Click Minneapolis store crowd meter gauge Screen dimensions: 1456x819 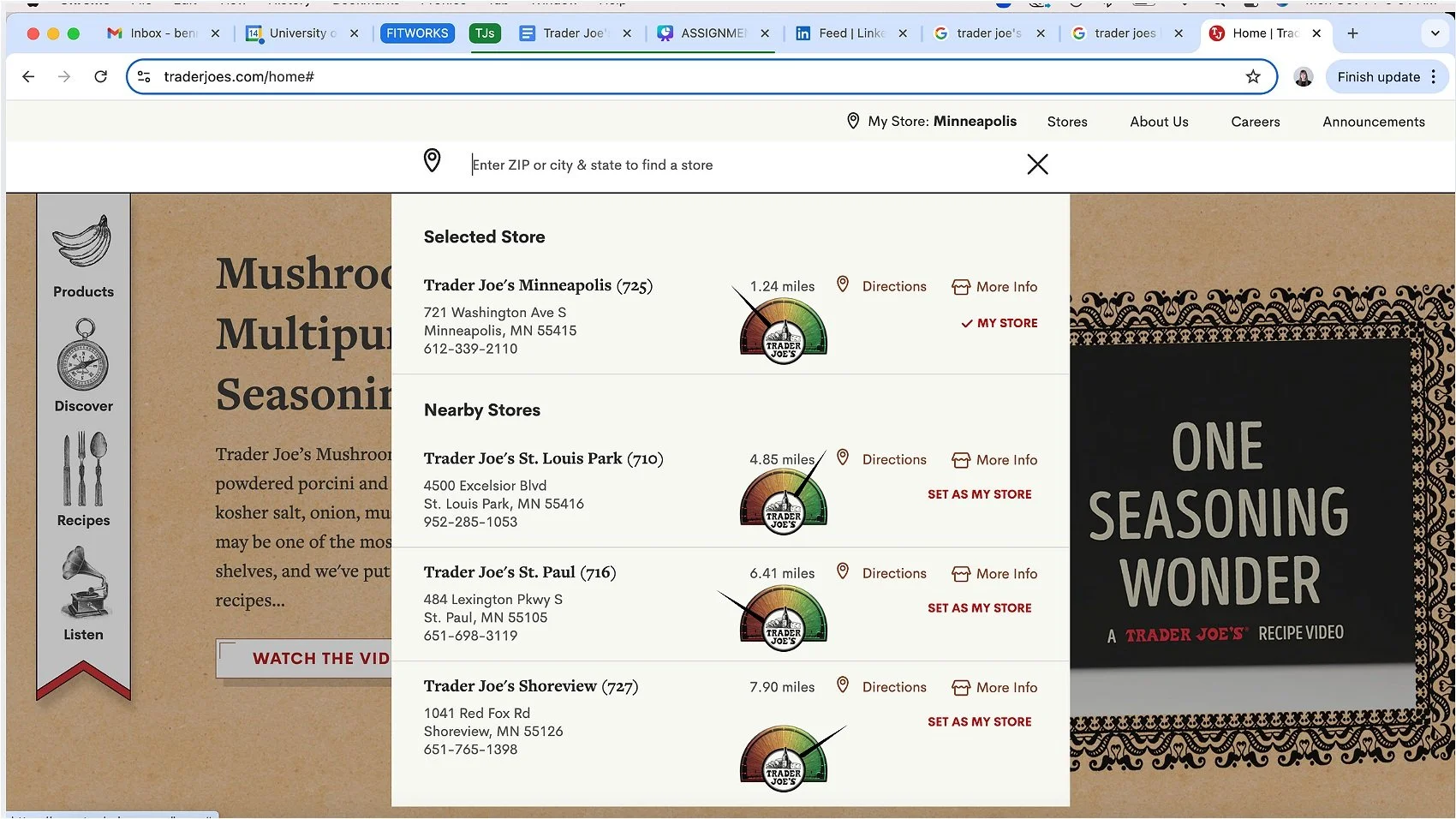click(784, 331)
